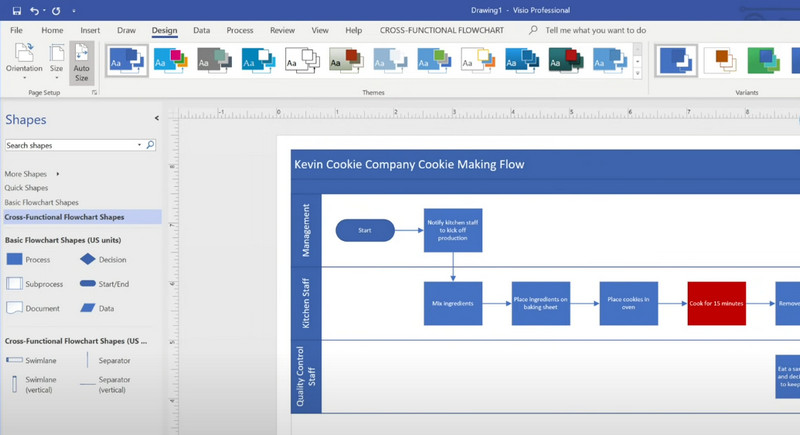
Task: Select Notify kitchen staff process box
Action: click(453, 230)
